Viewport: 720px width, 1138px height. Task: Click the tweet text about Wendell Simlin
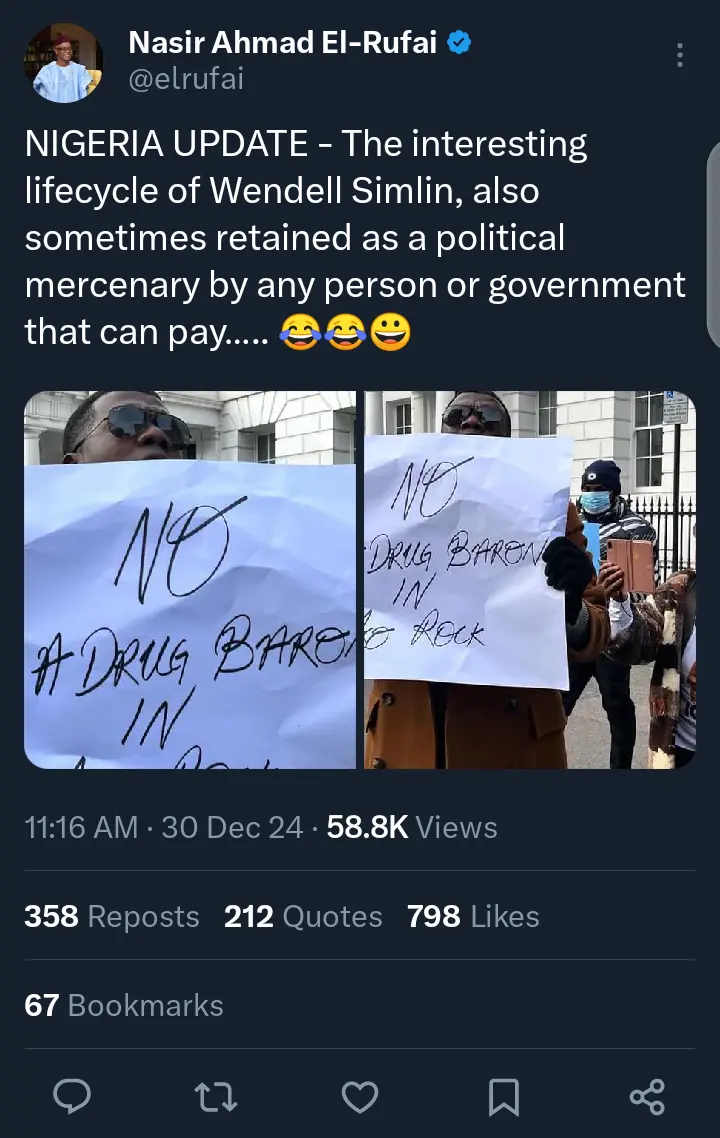355,238
